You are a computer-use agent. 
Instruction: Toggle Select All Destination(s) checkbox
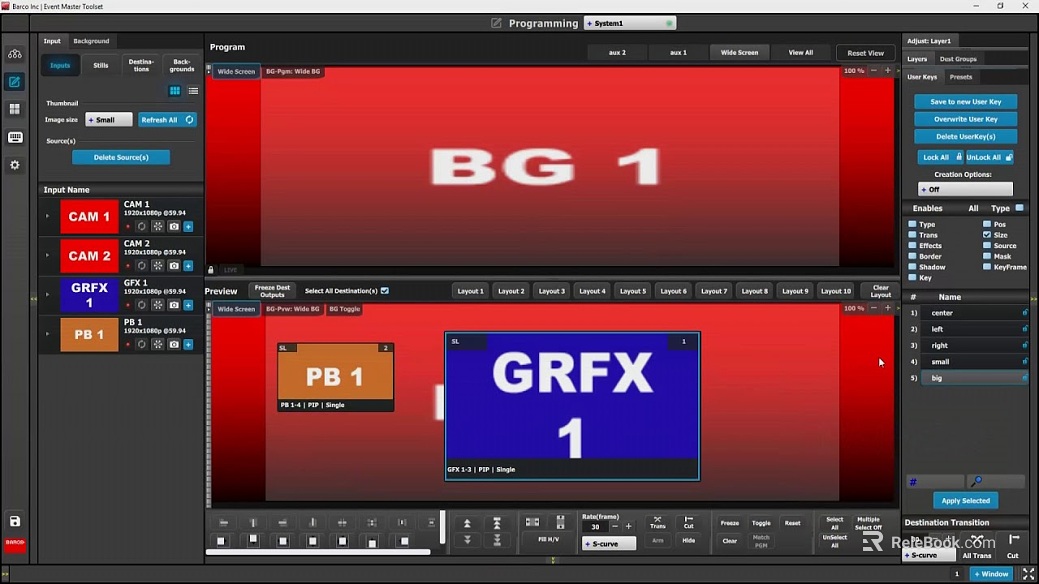(x=385, y=291)
